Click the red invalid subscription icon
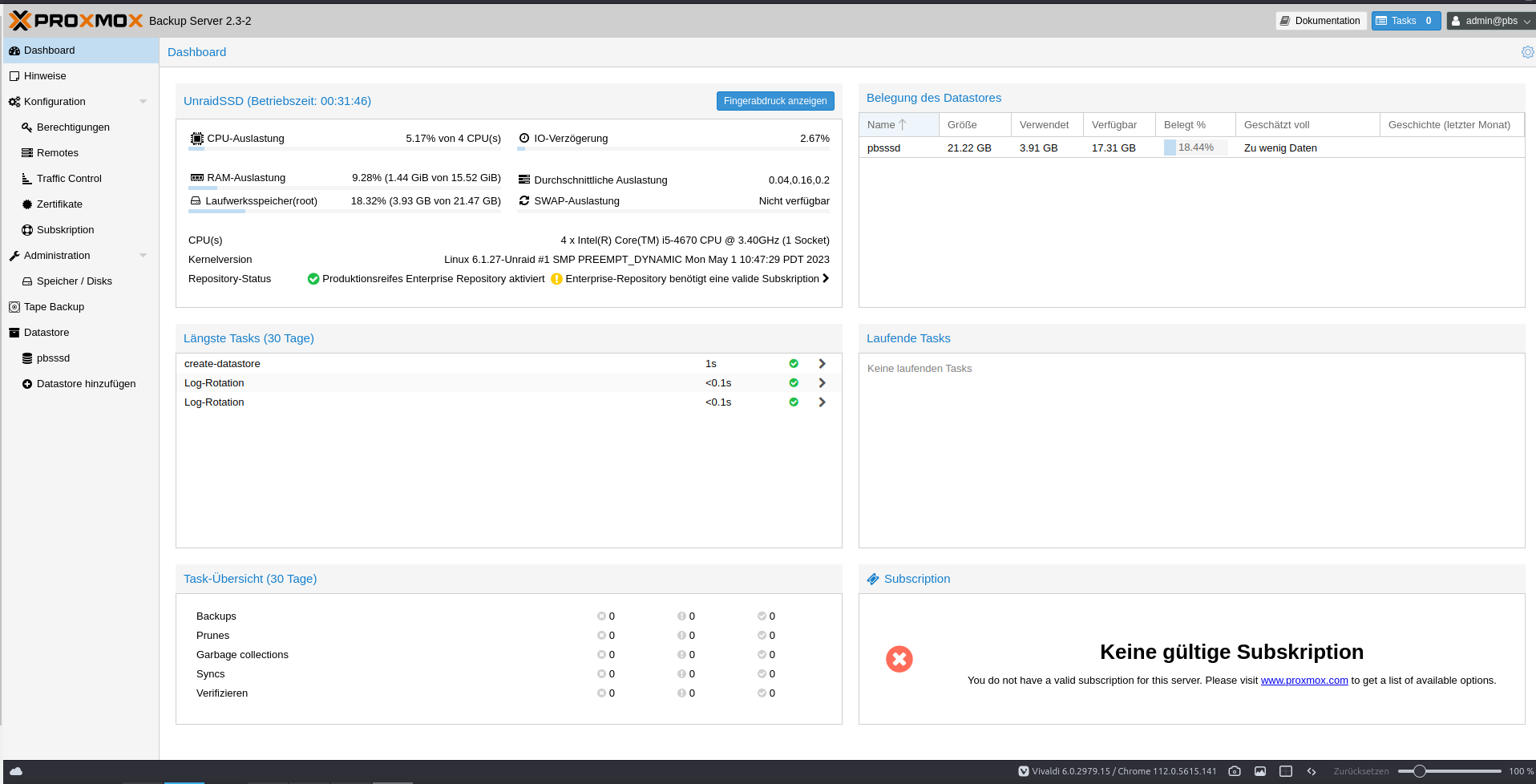 click(x=899, y=659)
